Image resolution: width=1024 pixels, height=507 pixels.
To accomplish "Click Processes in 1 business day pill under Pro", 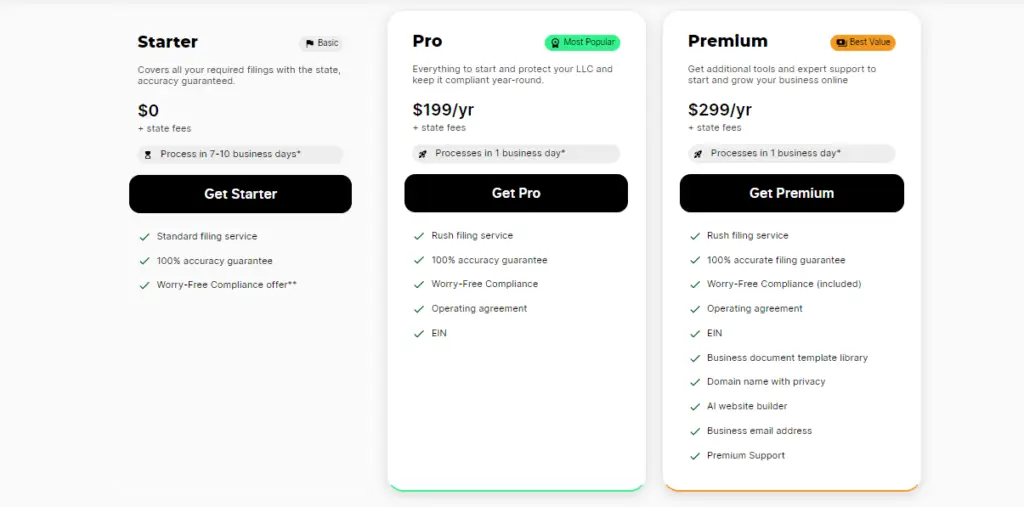I will [x=516, y=154].
